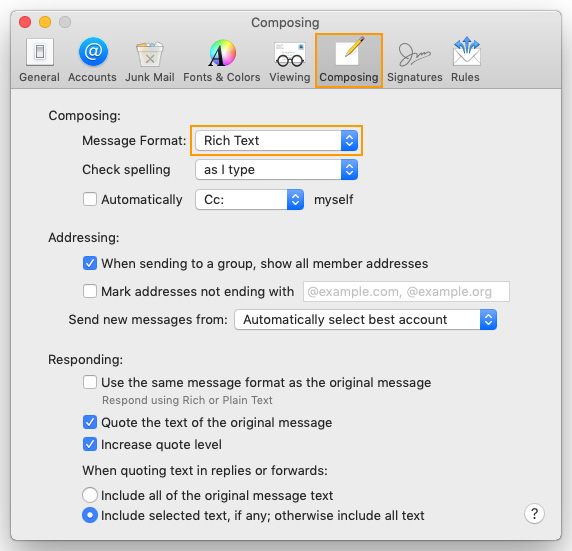Open the Cc: dropdown menu
This screenshot has width=572, height=551.
point(250,200)
